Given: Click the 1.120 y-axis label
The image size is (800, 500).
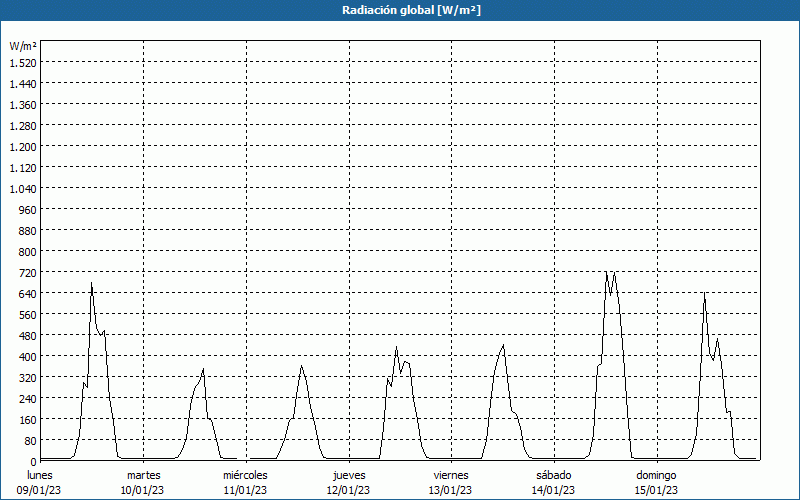Looking at the screenshot, I should [23, 167].
